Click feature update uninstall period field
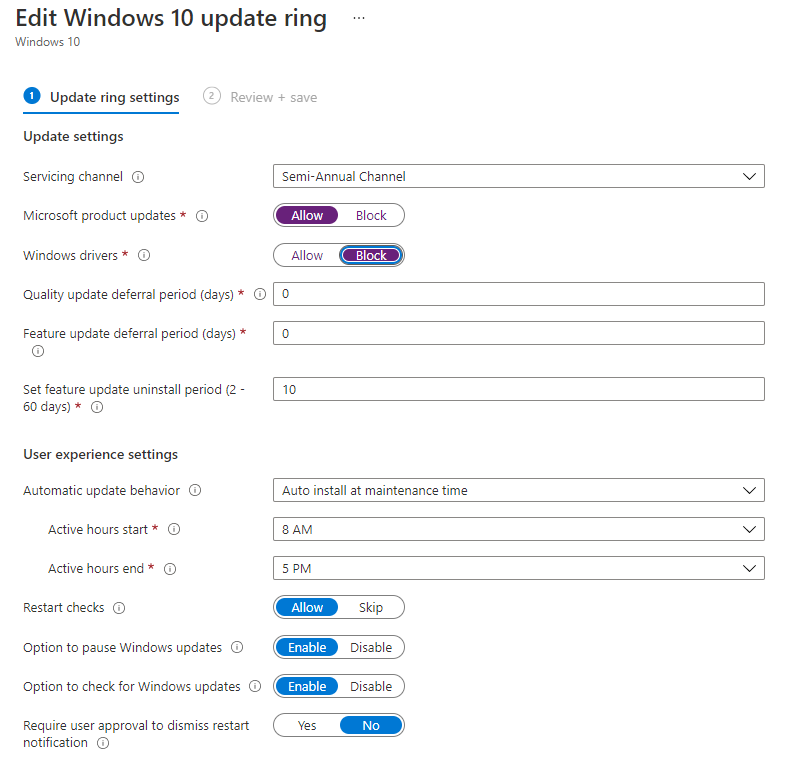 tap(519, 390)
